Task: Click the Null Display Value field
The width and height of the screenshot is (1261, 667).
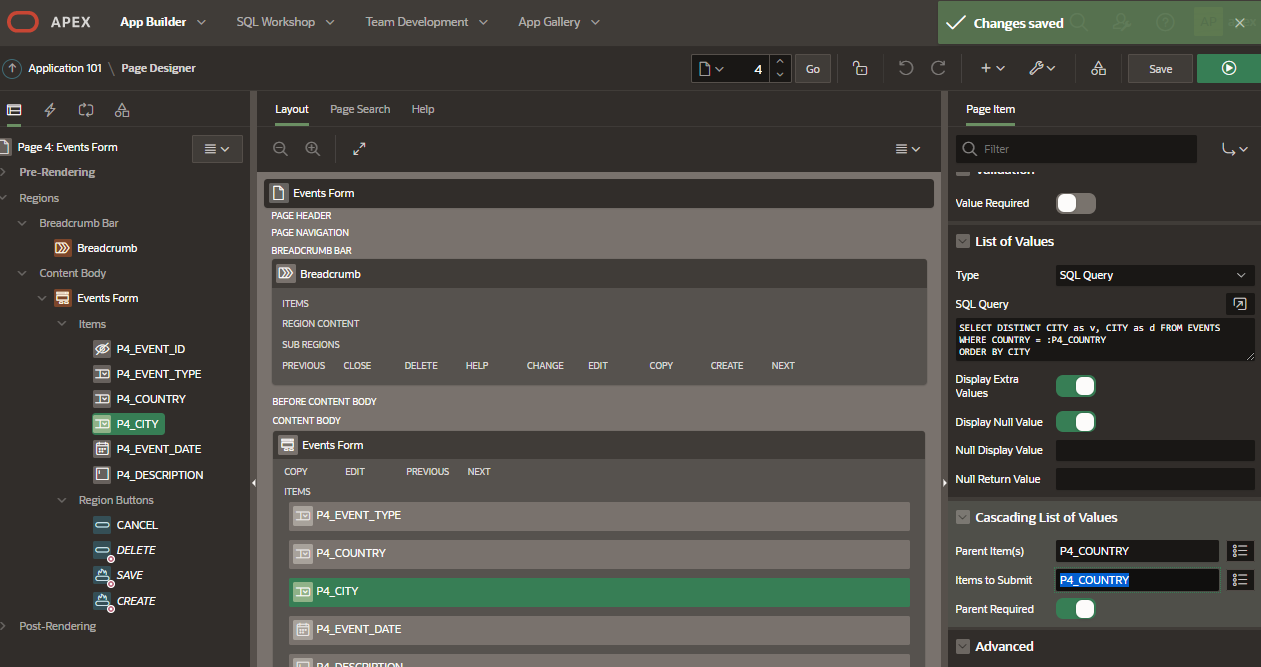Action: pyautogui.click(x=1155, y=450)
